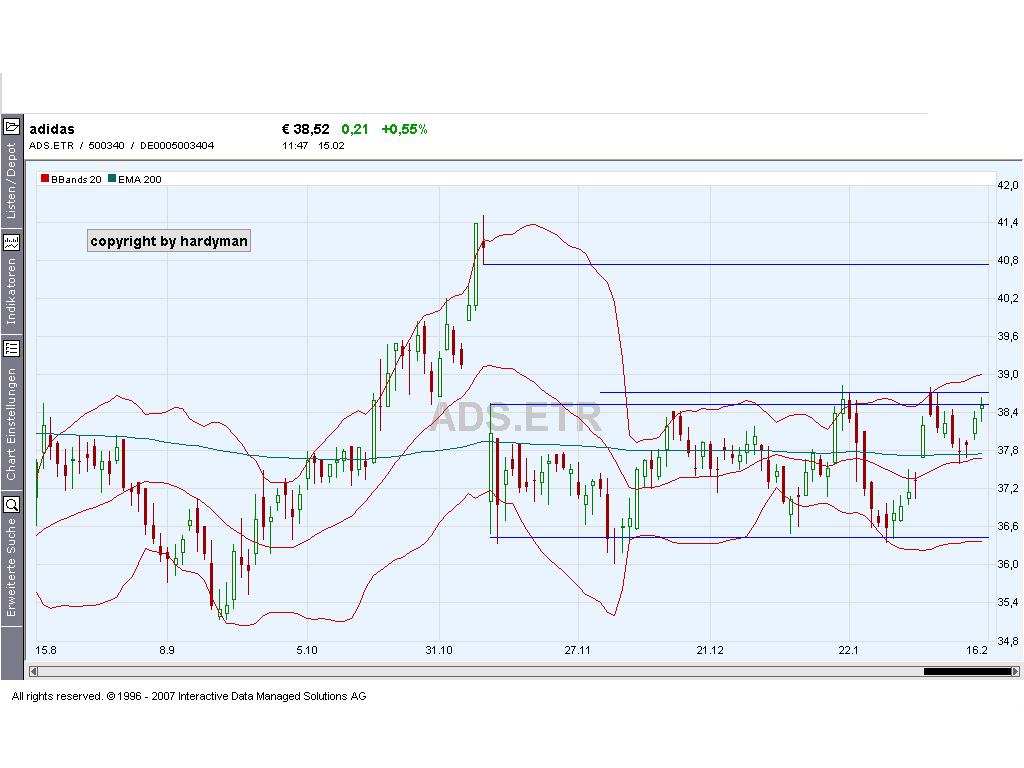Click the 36,0 price axis label
The height and width of the screenshot is (768, 1024).
tap(1008, 564)
